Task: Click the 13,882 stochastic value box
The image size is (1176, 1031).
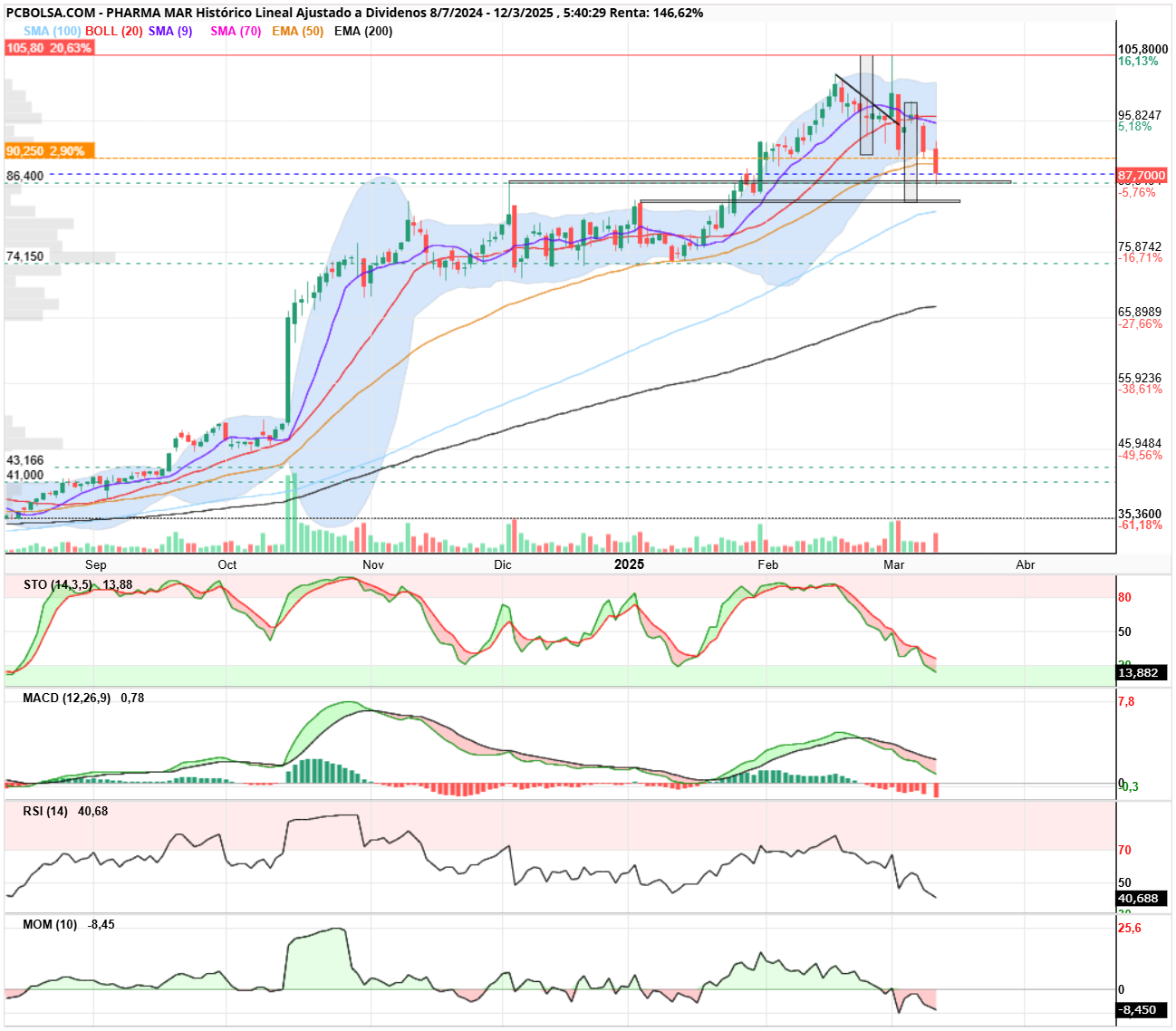Action: (x=1142, y=673)
